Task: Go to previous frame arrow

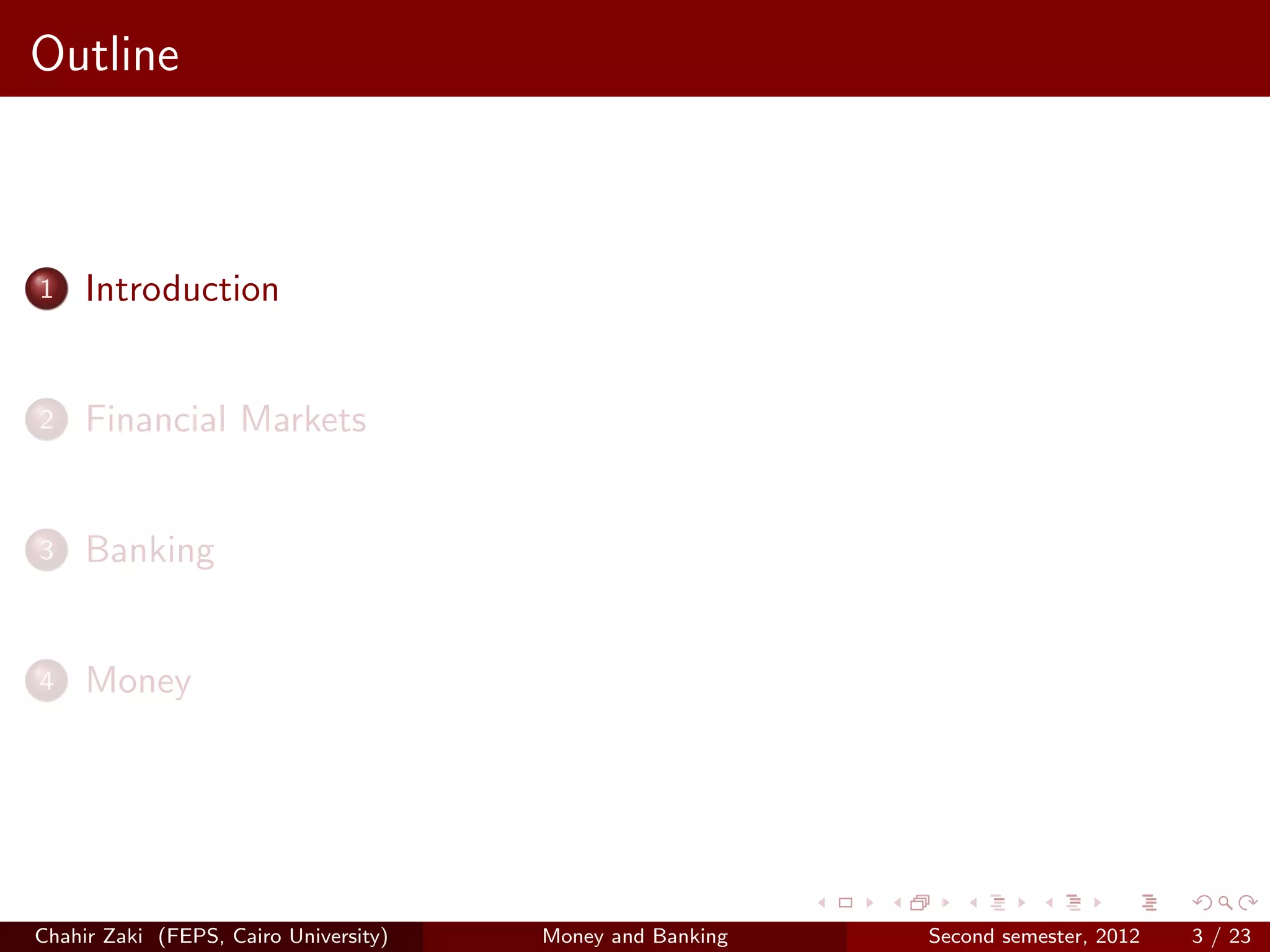Action: tap(897, 903)
